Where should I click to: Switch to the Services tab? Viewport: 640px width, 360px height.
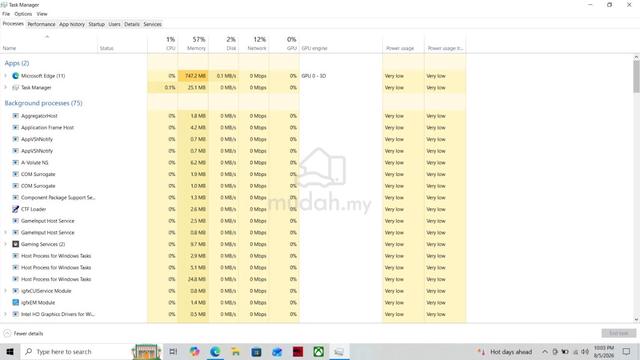tap(153, 24)
